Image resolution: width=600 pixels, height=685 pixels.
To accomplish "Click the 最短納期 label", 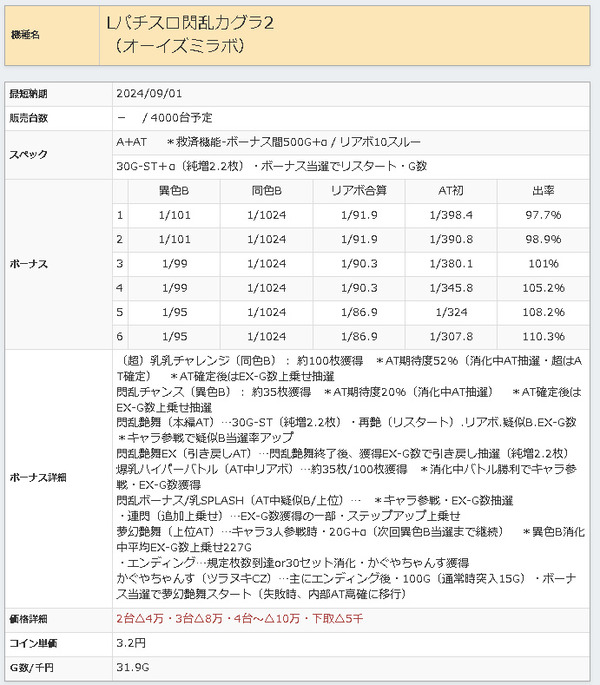I will (28, 94).
